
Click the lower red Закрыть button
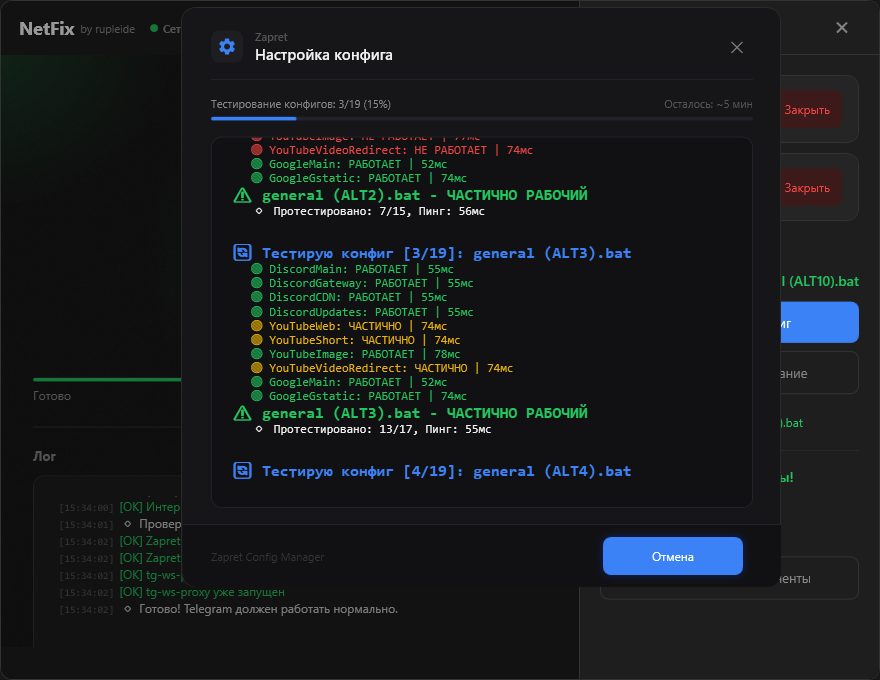coord(807,188)
